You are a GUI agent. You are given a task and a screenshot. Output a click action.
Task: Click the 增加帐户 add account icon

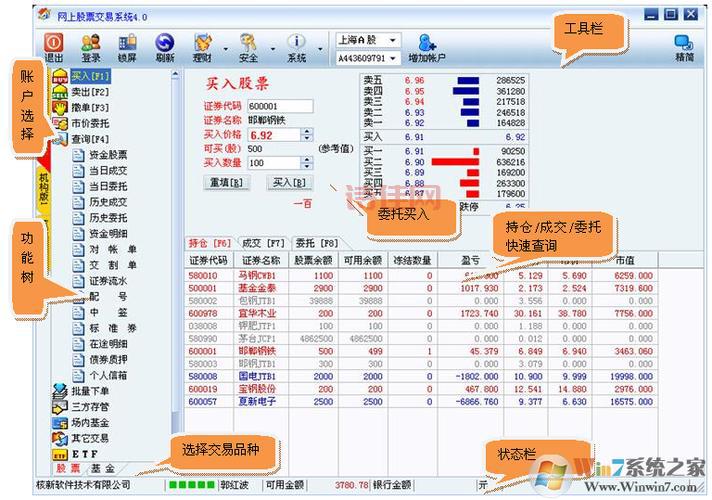[427, 47]
